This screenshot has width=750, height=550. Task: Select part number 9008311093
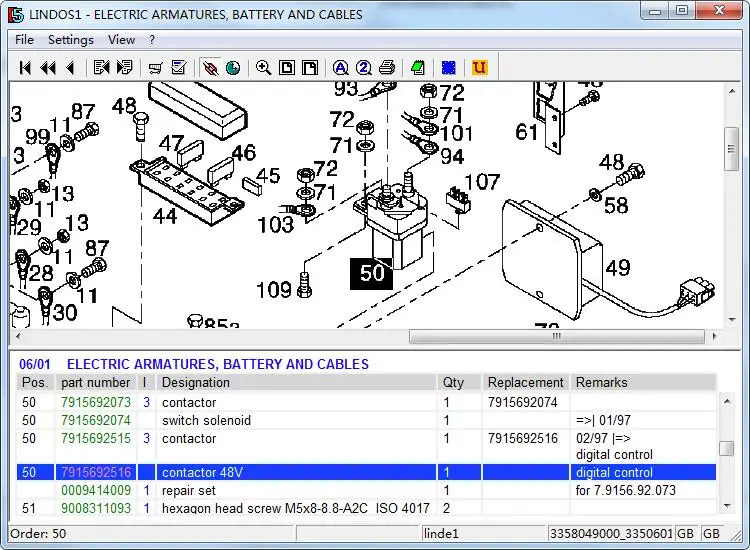coord(96,508)
